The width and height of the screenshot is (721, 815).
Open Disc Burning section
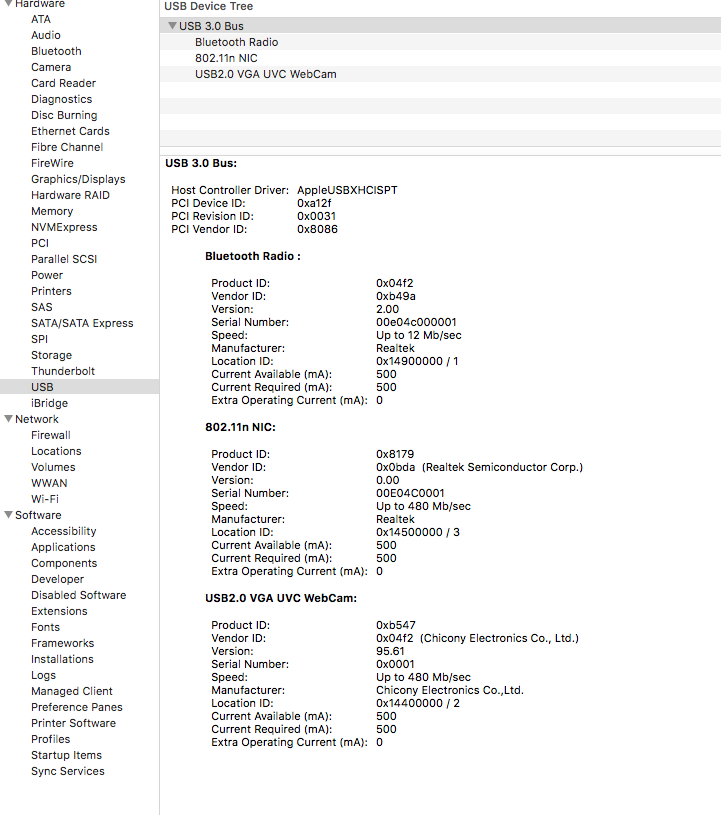[64, 115]
